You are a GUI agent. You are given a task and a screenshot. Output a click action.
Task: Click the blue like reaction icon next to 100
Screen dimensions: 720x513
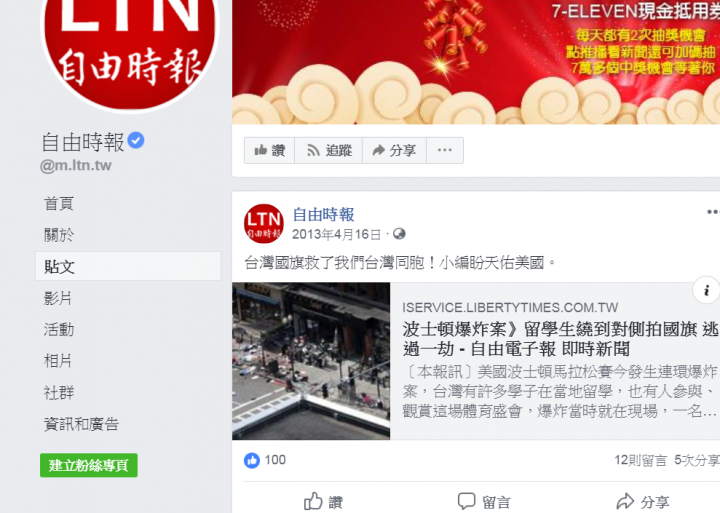252,460
